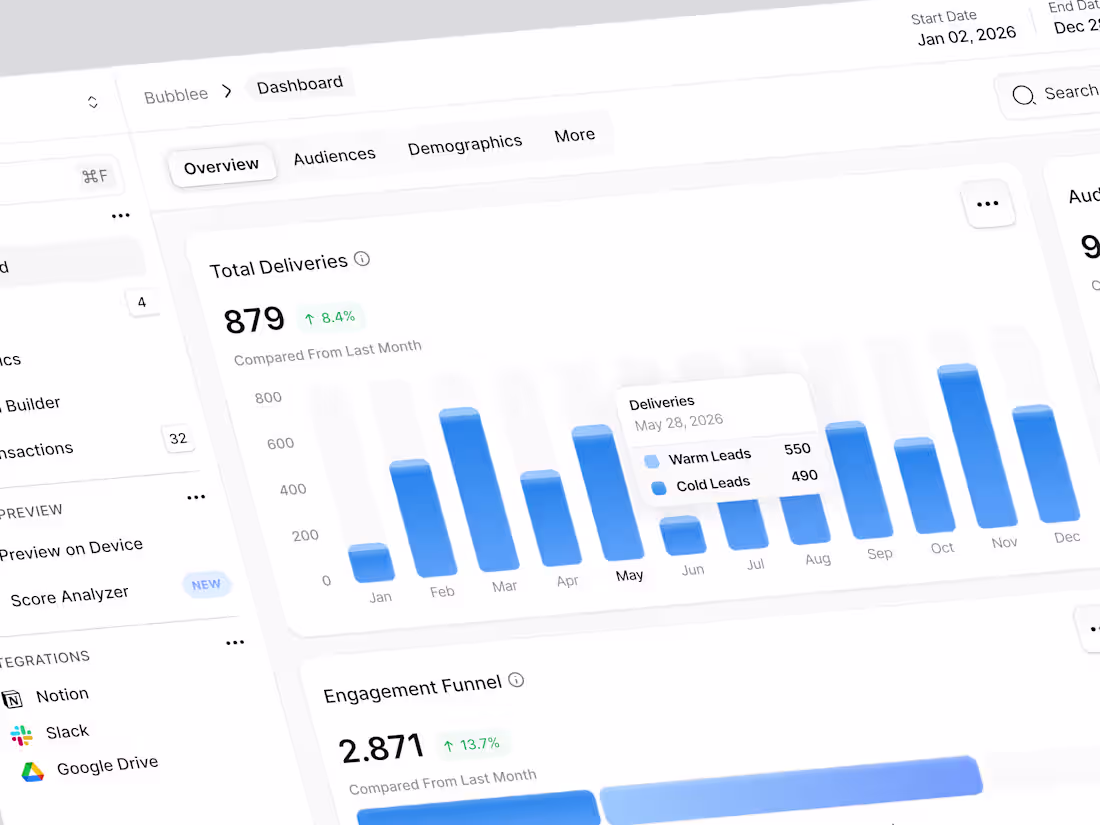Click the info icon beside Total Deliveries
The width and height of the screenshot is (1100, 825).
point(361,258)
